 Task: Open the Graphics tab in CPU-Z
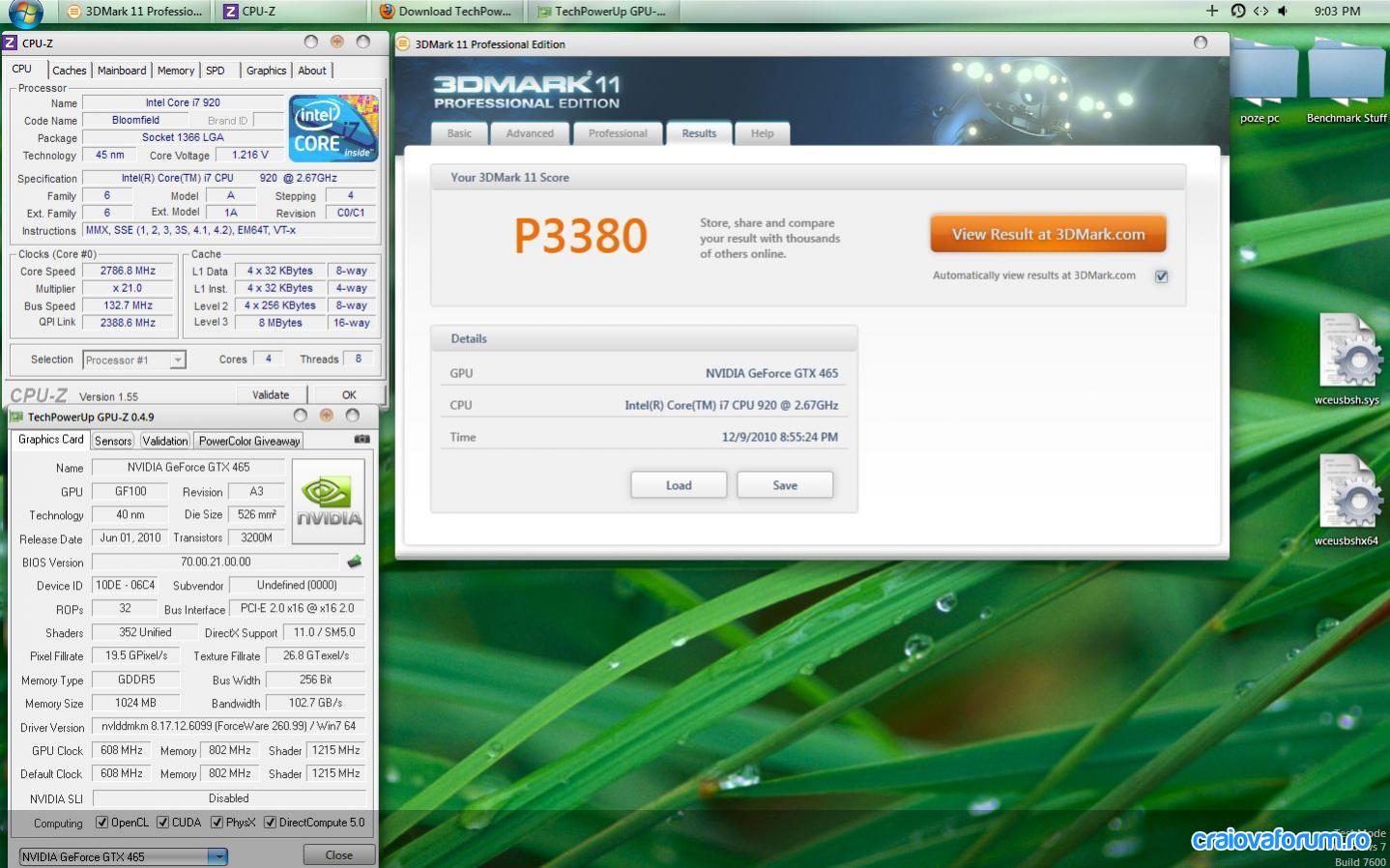(266, 71)
